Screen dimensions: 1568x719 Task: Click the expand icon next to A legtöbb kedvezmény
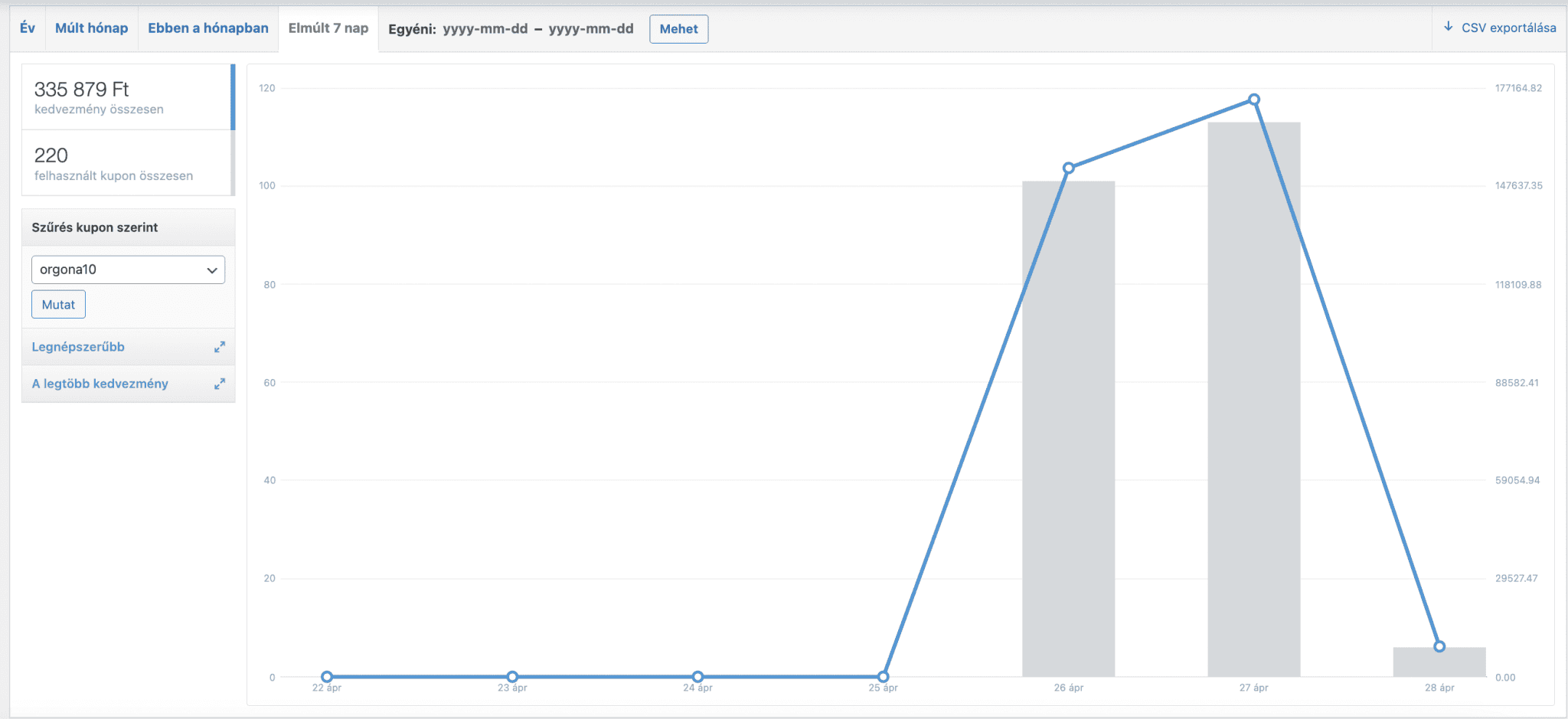tap(220, 384)
